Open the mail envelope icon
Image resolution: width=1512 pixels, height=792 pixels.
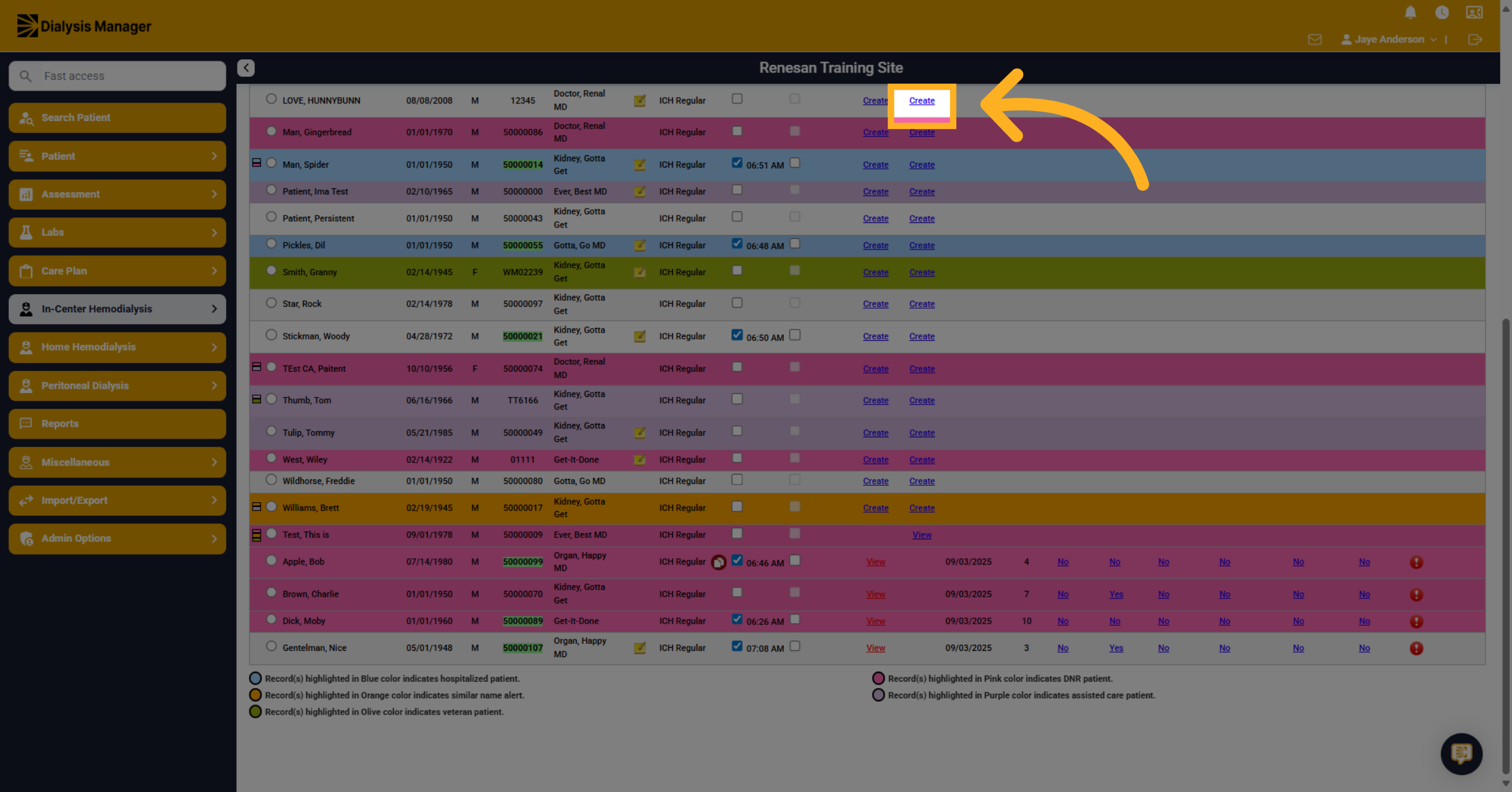point(1315,40)
